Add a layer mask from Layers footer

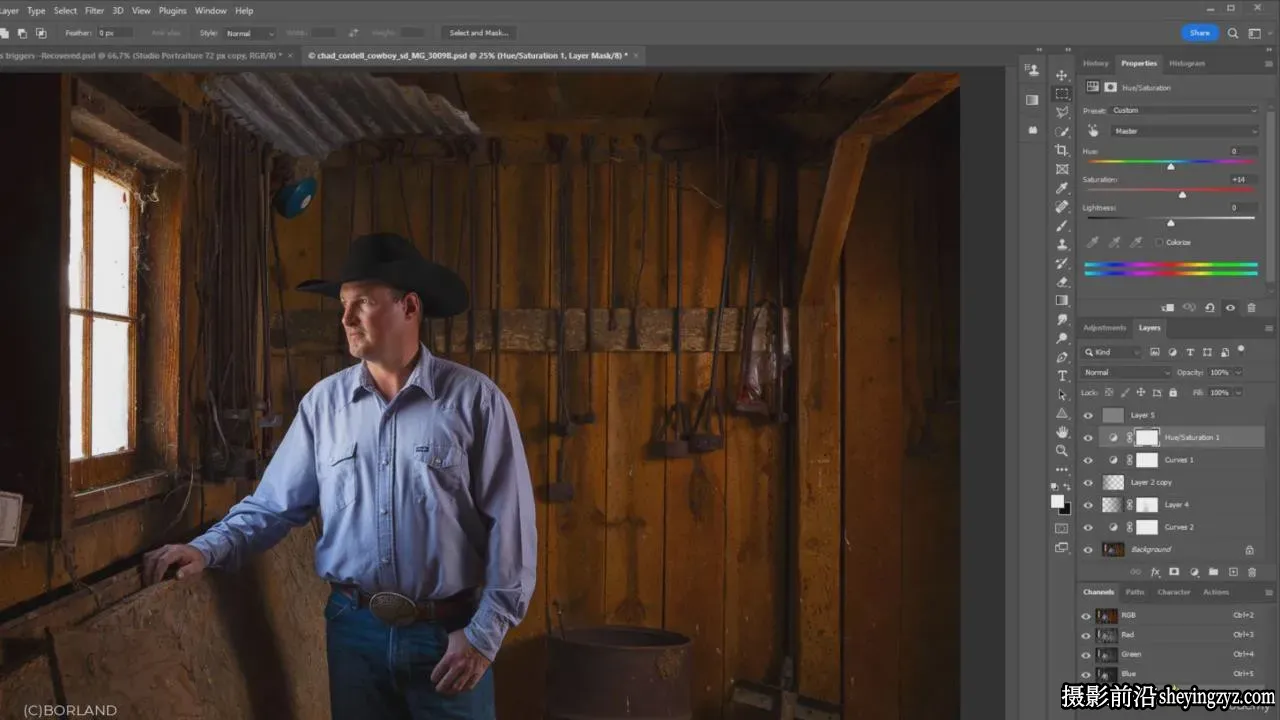tap(1174, 572)
